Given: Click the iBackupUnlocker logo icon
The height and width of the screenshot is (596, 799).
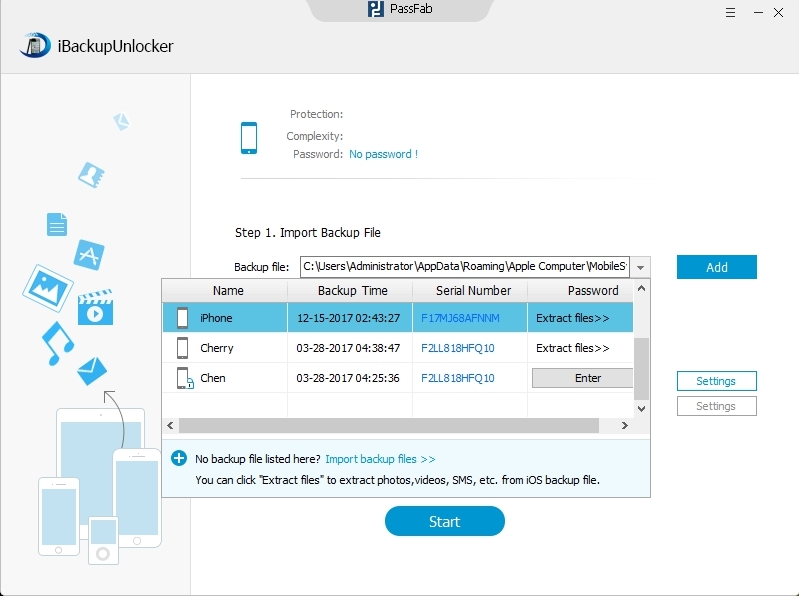Looking at the screenshot, I should click(x=35, y=45).
